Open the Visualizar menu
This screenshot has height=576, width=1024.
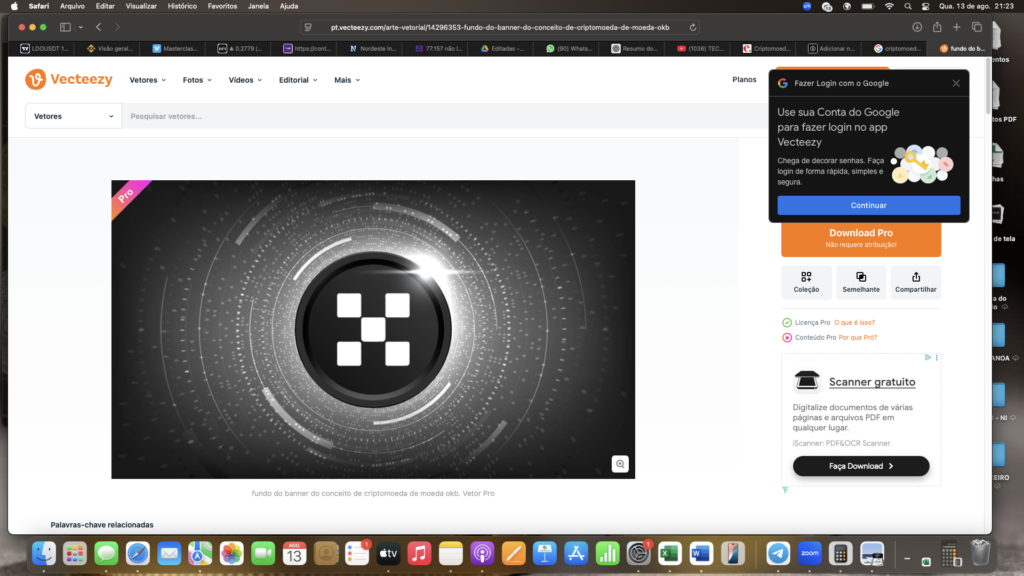point(141,7)
